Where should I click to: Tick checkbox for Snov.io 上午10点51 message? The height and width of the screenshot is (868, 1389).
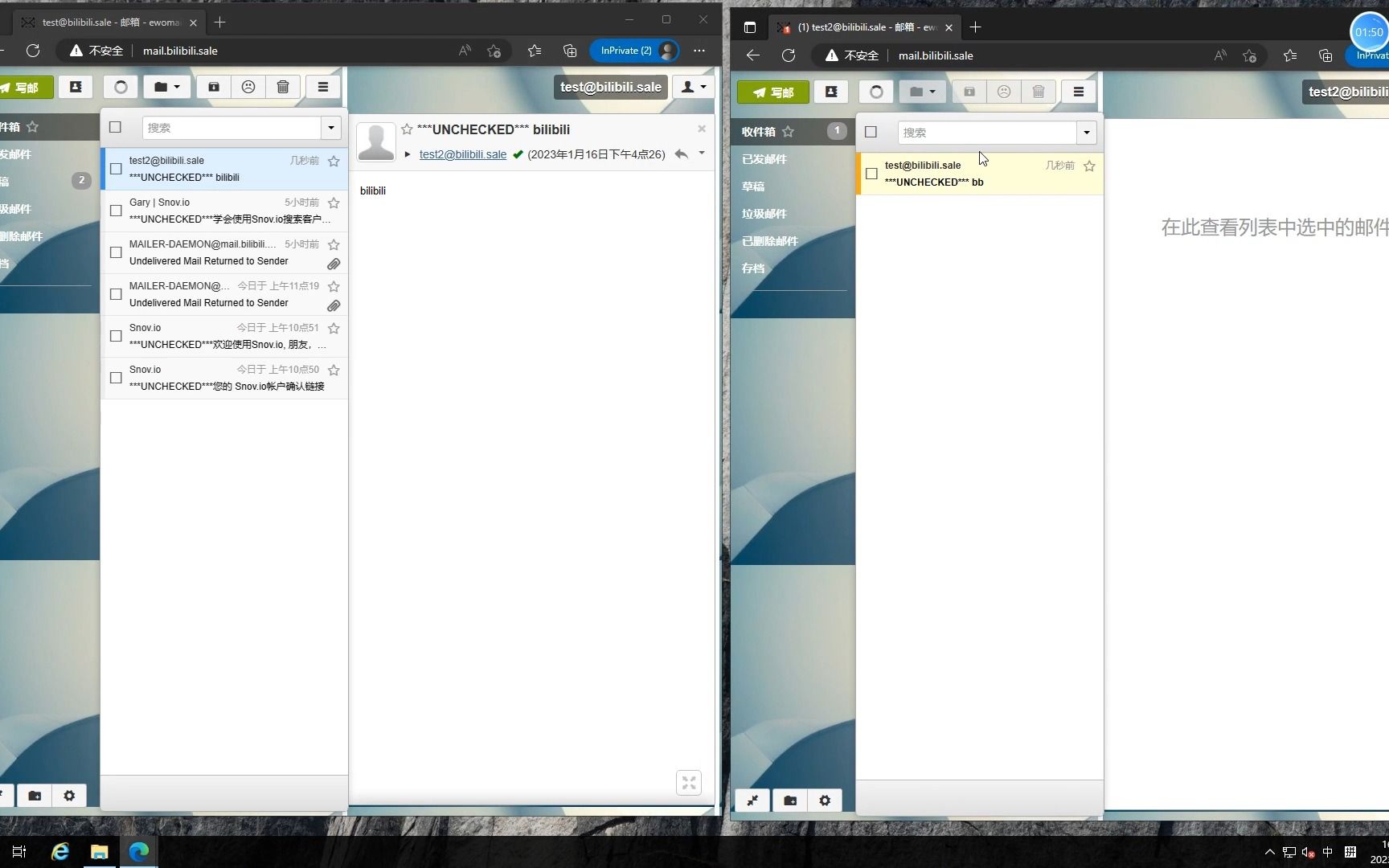point(116,336)
